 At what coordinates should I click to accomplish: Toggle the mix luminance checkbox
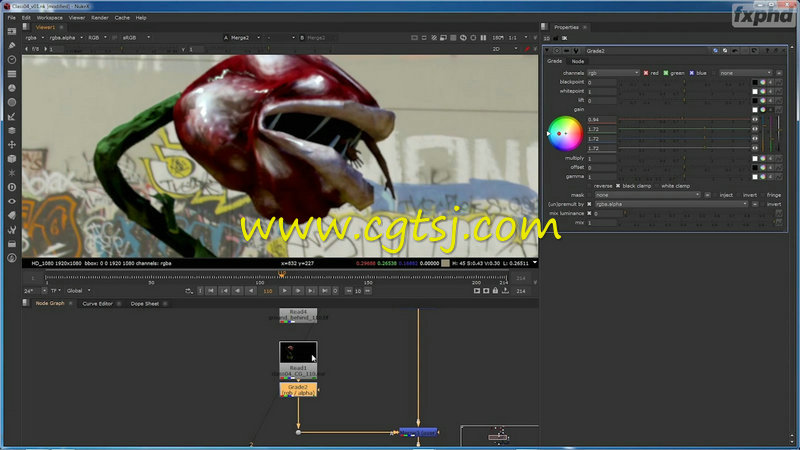(x=589, y=213)
